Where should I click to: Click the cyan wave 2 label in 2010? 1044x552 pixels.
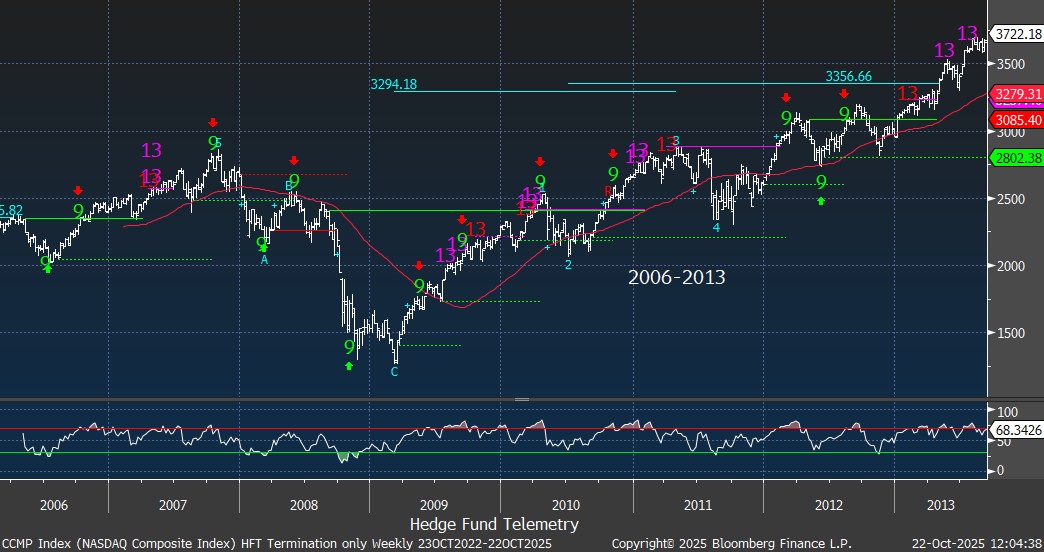click(568, 265)
